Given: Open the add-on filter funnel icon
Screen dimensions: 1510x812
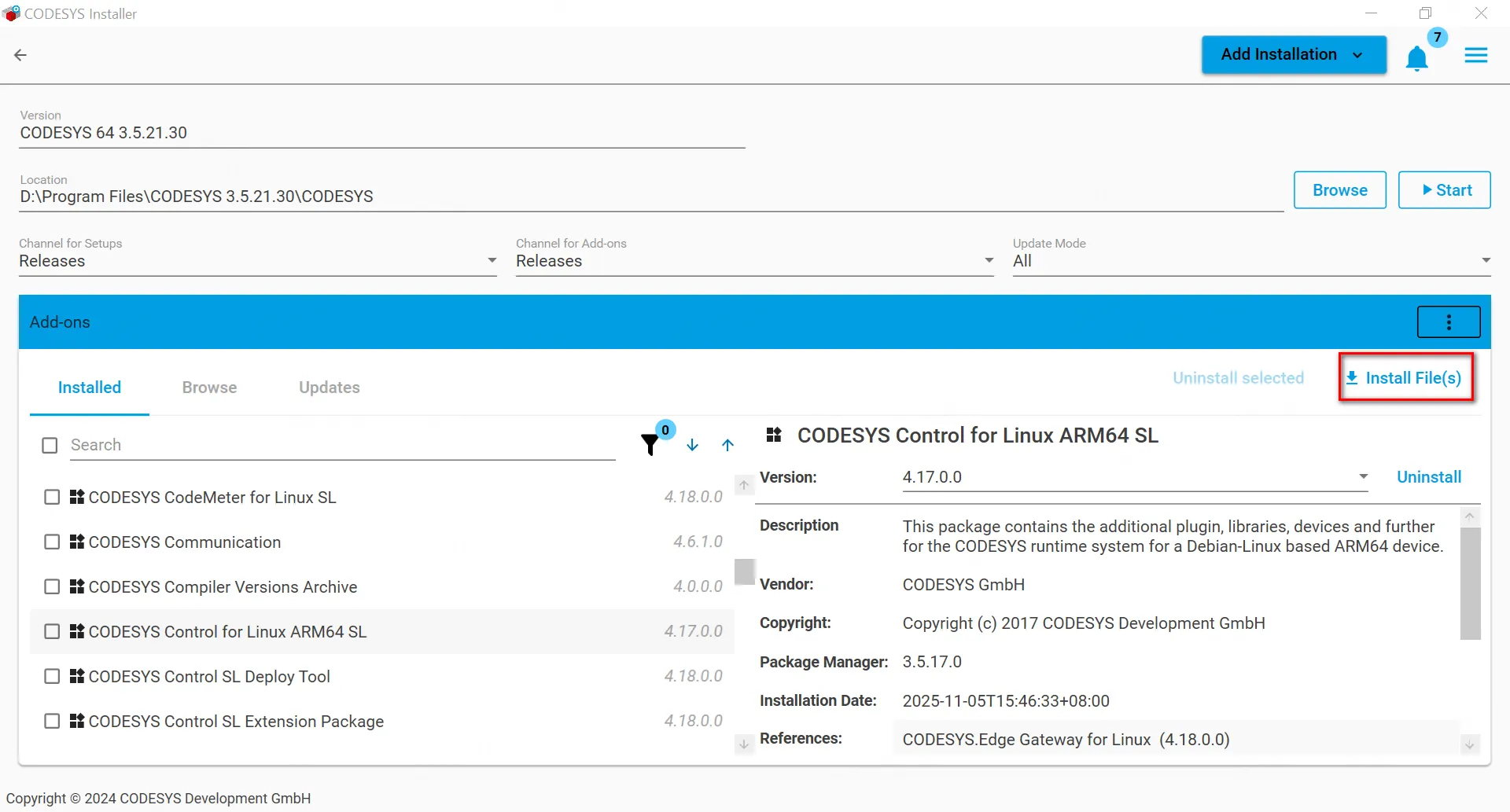Looking at the screenshot, I should click(x=650, y=445).
